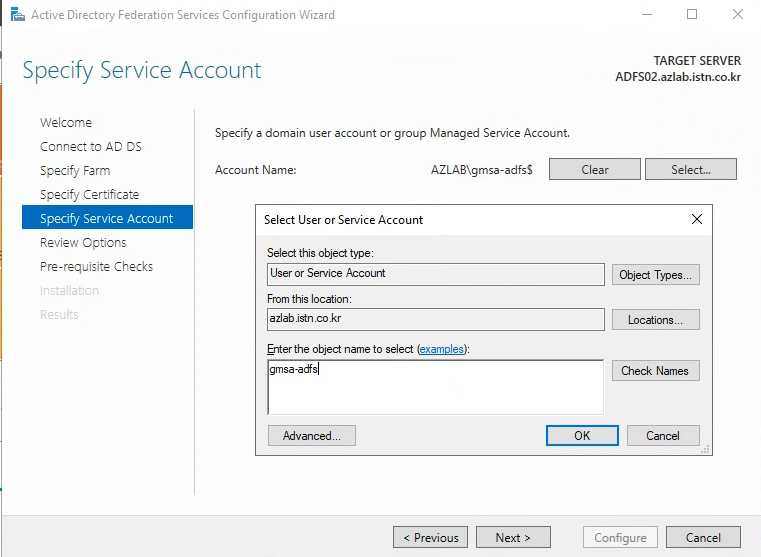
Task: Click the azlab.istn.co.kr location field
Action: pos(435,319)
